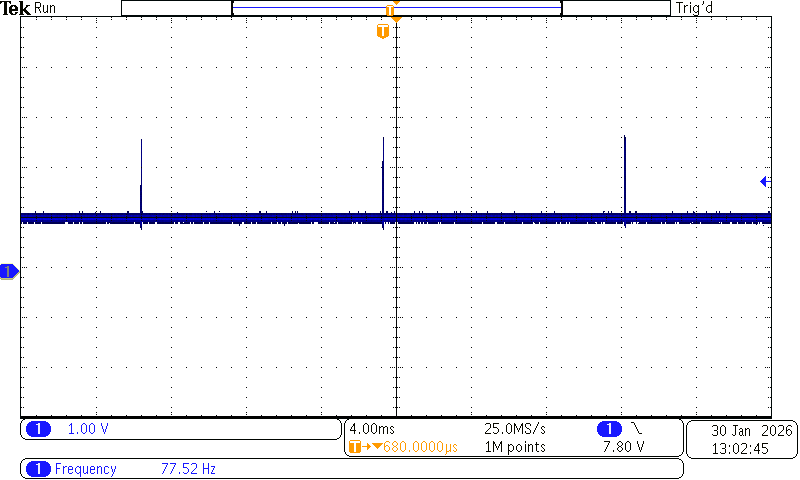
Task: Click the Trig'd trigger status
Action: click(694, 8)
